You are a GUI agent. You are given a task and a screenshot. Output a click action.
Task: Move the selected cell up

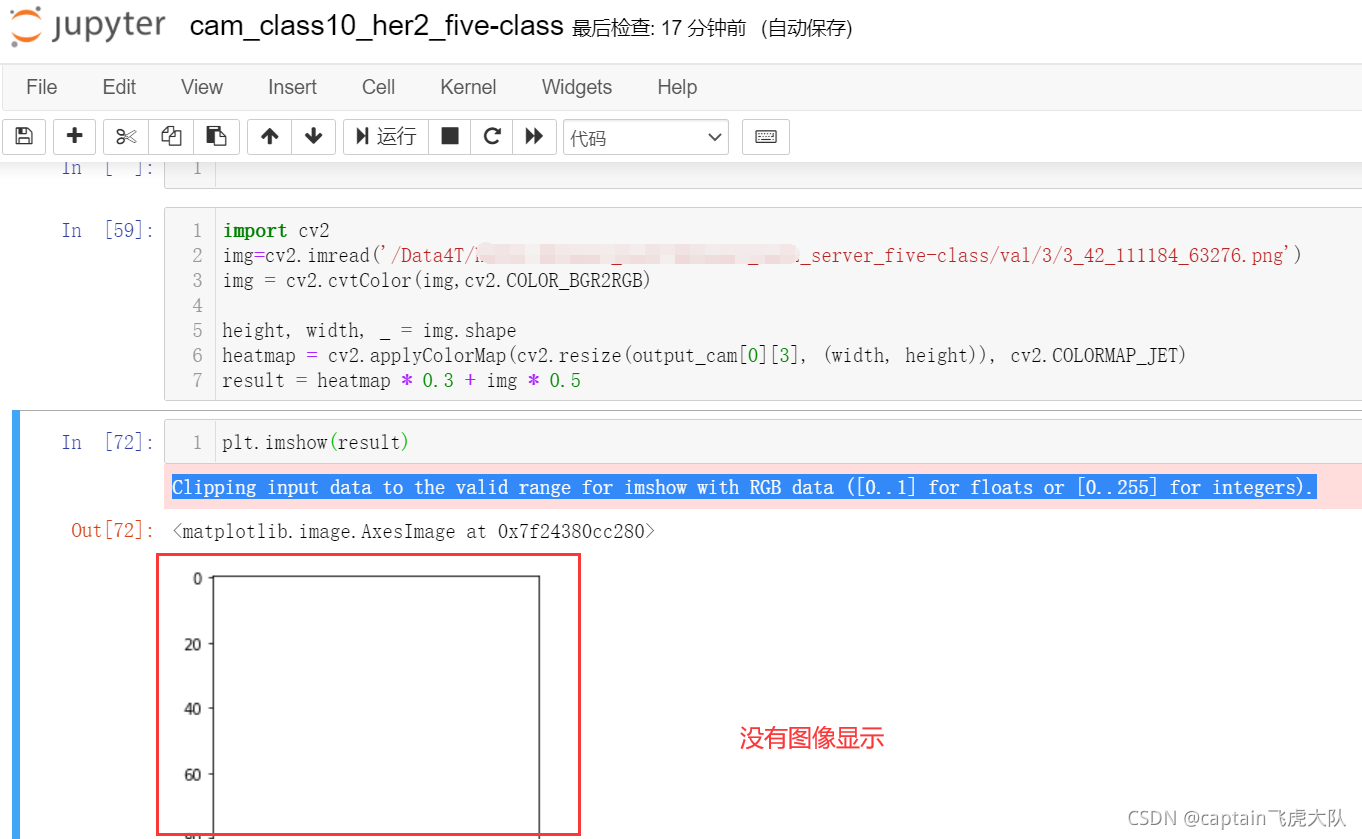pos(268,136)
